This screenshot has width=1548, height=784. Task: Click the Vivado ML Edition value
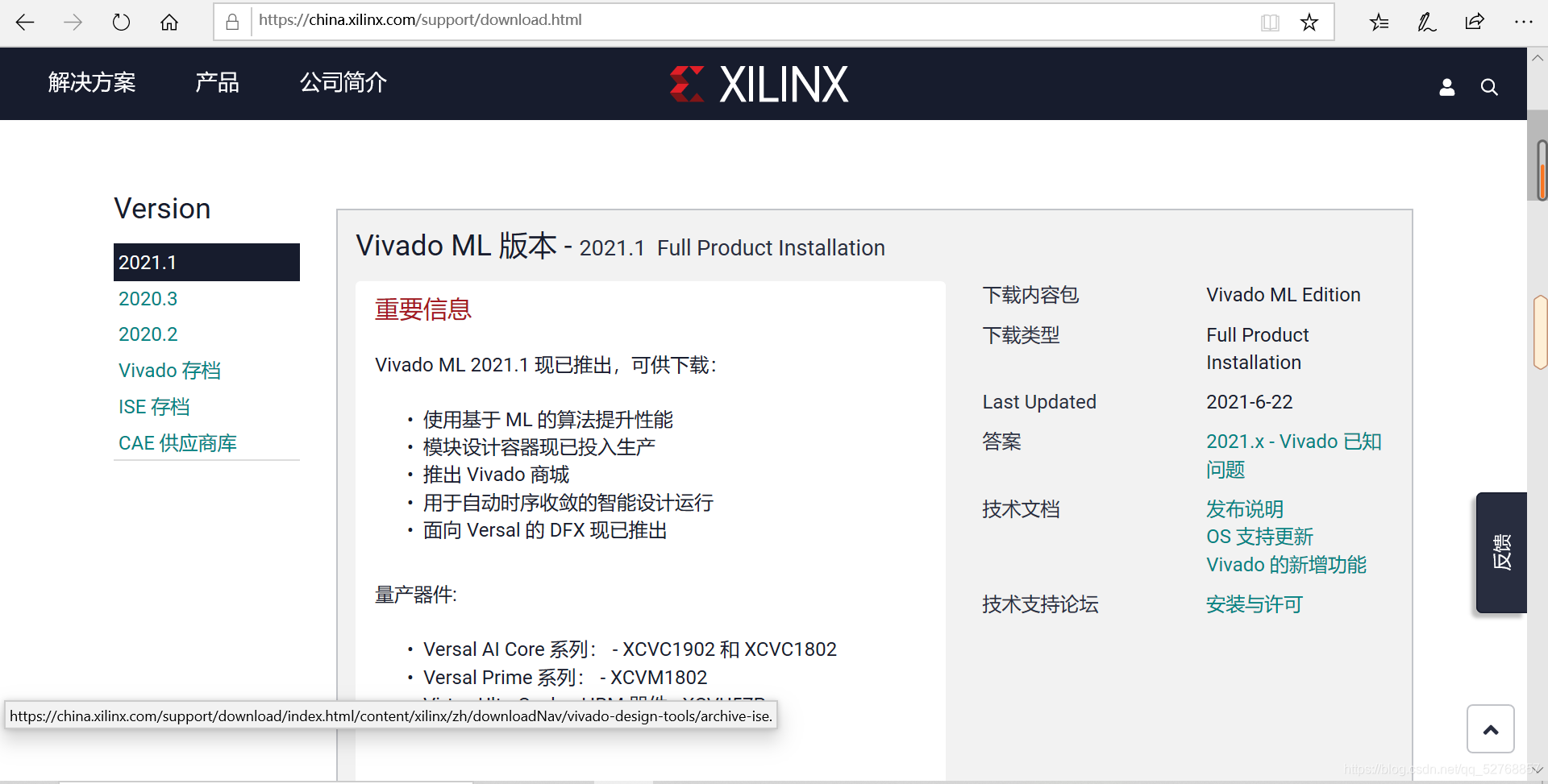tap(1283, 295)
